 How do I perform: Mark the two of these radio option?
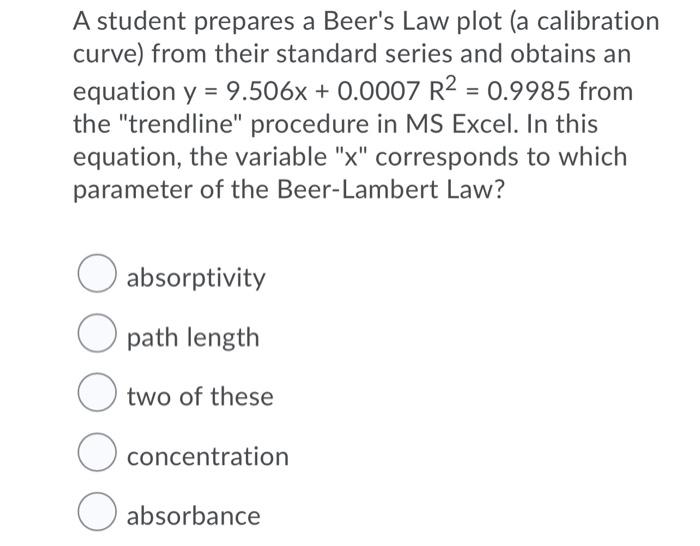pos(97,392)
